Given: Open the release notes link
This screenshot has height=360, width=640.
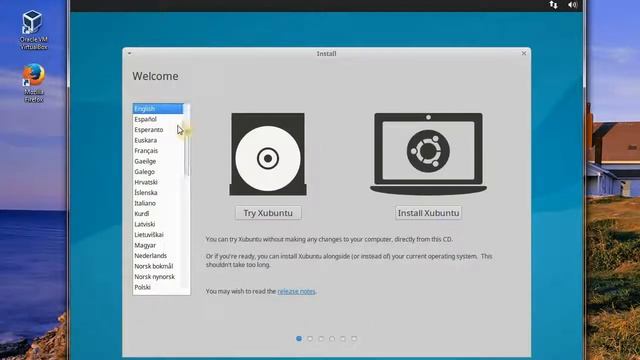Looking at the screenshot, I should point(296,291).
